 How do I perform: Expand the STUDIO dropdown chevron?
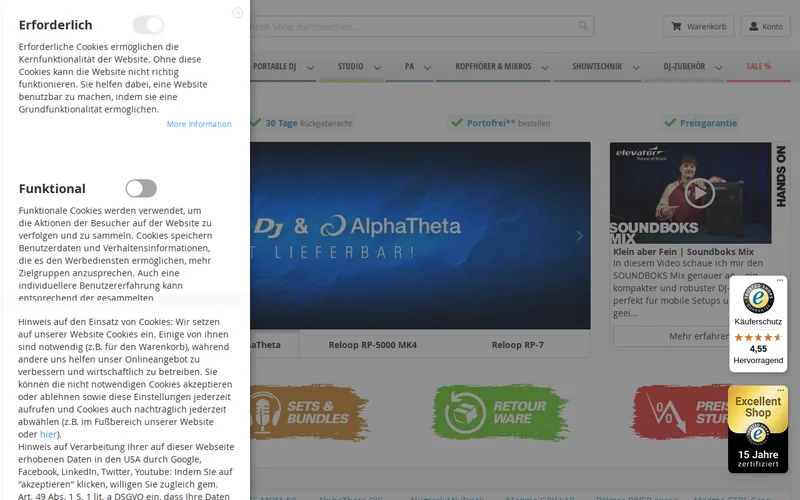pyautogui.click(x=377, y=67)
